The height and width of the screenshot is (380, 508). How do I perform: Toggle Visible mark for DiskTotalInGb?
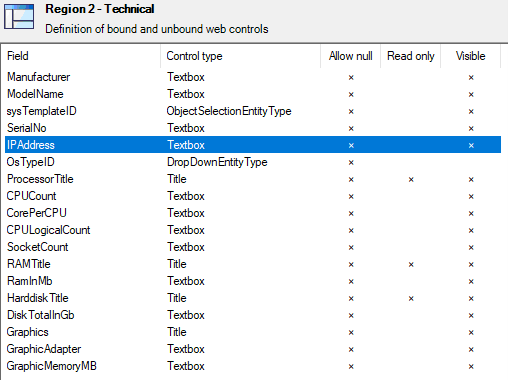[471, 316]
